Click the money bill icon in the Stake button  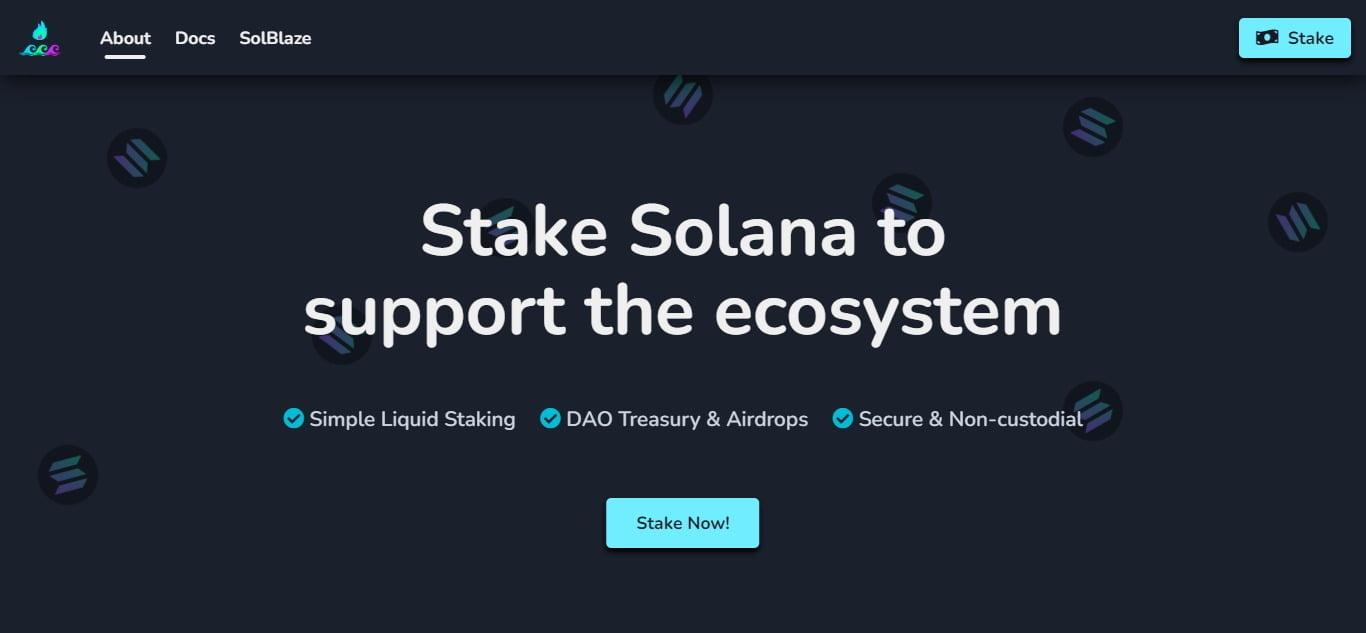[x=1267, y=38]
